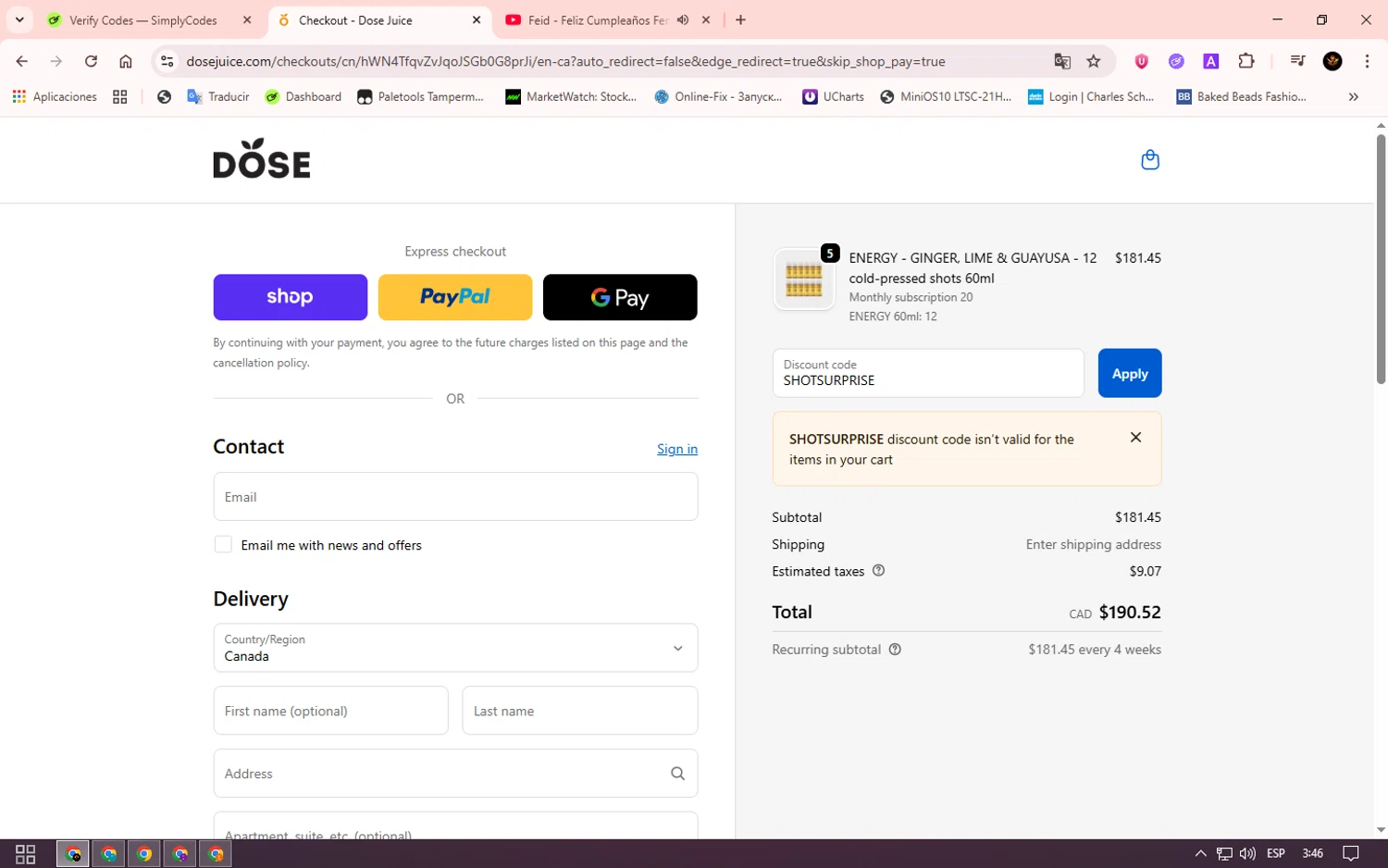The image size is (1388, 868).
Task: Click the browser back arrow
Action: click(22, 61)
